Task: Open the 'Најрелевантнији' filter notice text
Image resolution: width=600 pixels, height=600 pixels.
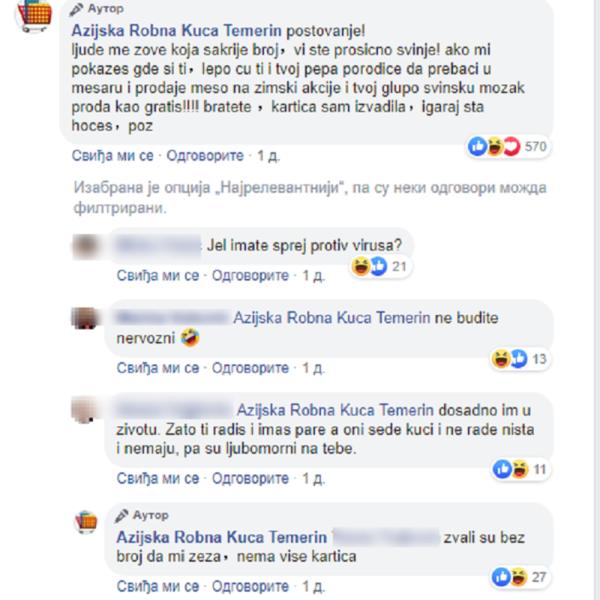Action: 310,198
